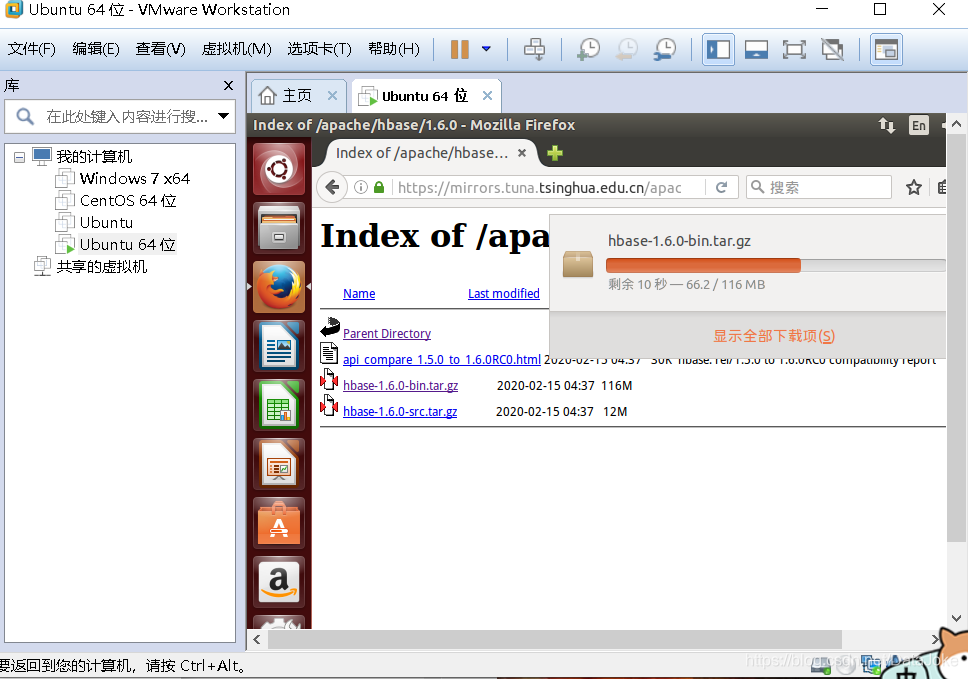Open a new Firefox tab

[x=555, y=153]
